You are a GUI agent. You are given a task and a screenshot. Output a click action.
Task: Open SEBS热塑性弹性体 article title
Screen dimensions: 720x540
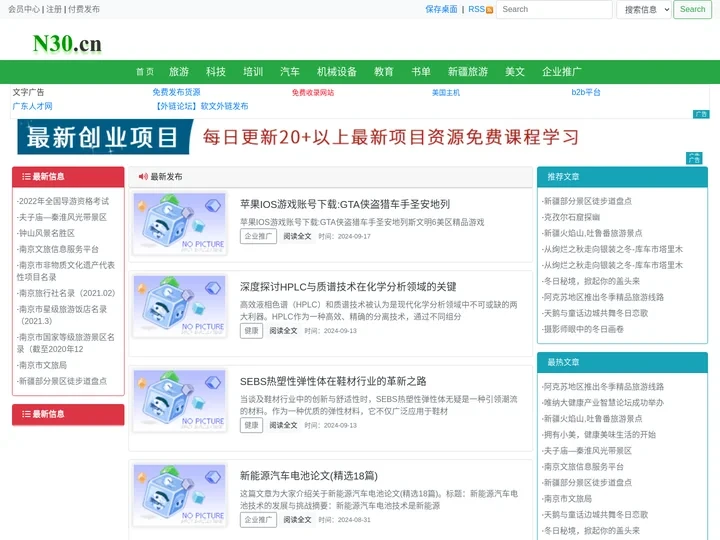(x=333, y=381)
